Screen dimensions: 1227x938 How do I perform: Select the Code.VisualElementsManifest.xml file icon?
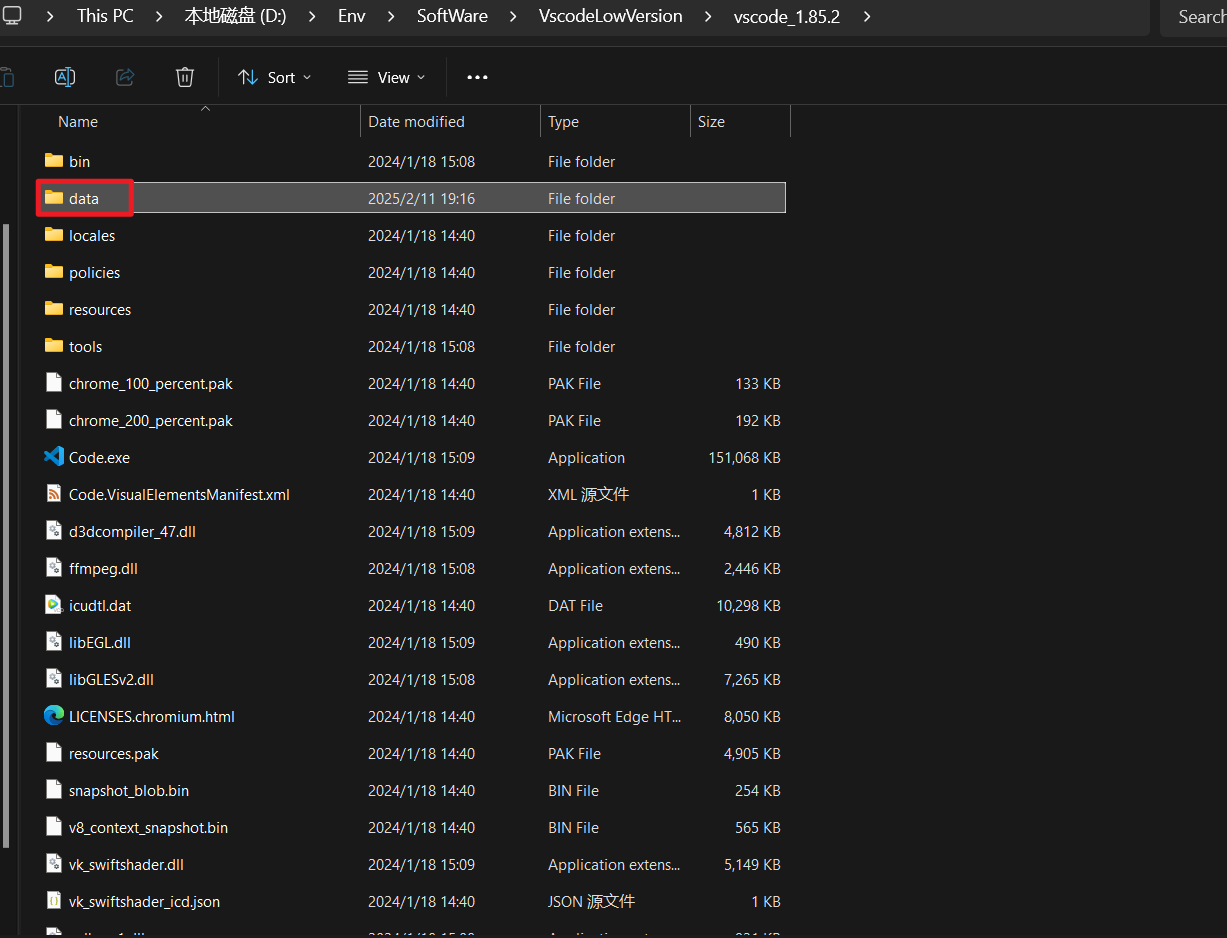pyautogui.click(x=54, y=494)
